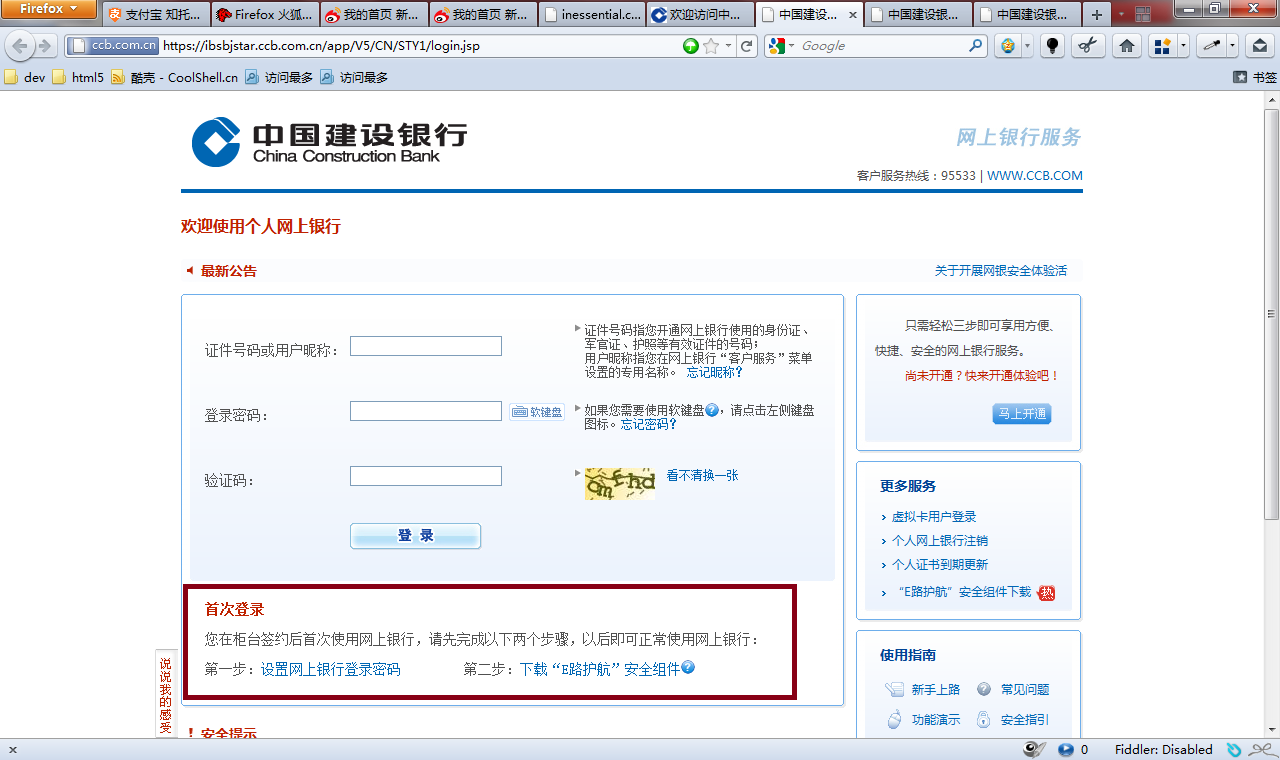Open 虚拟卡用户登录 link

tap(934, 517)
